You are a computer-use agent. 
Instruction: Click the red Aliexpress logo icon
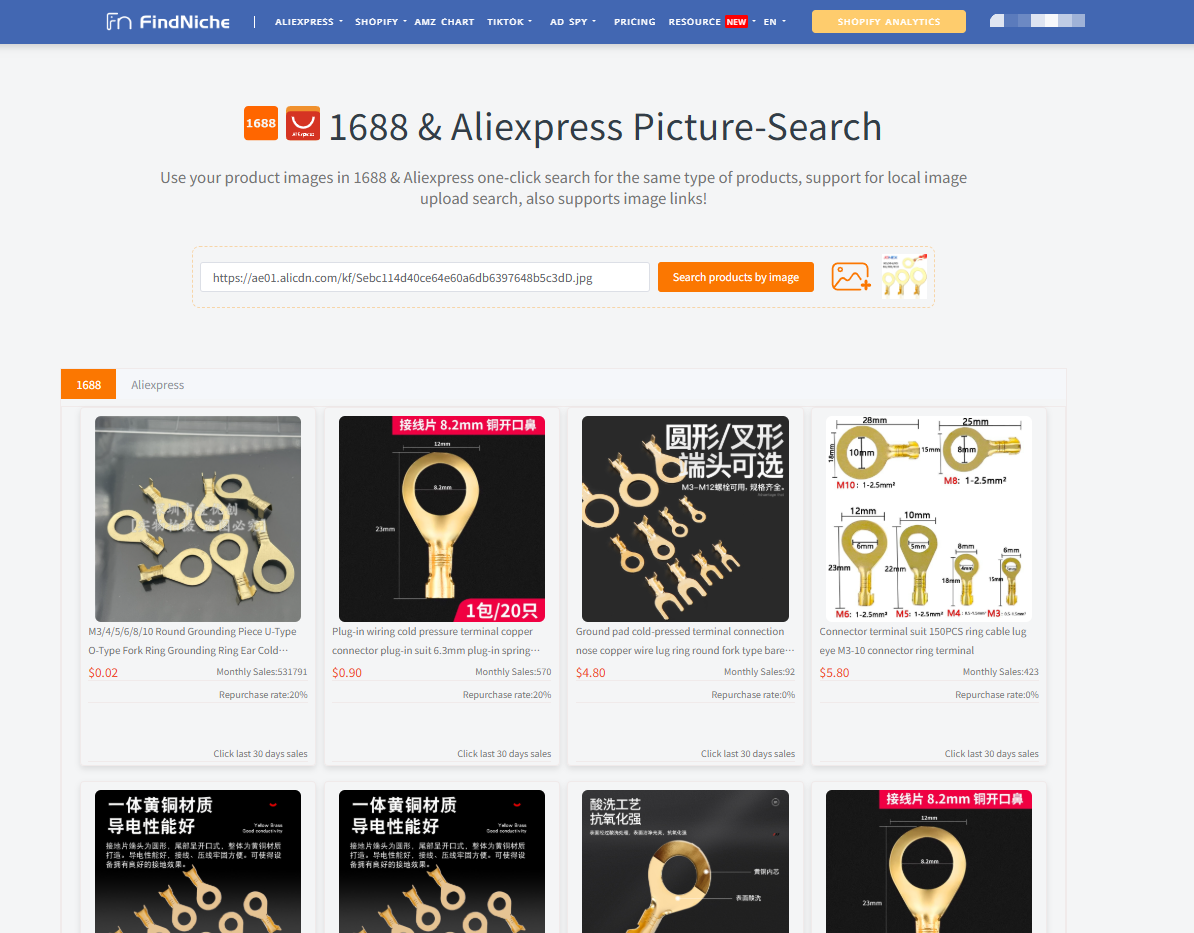click(x=302, y=123)
